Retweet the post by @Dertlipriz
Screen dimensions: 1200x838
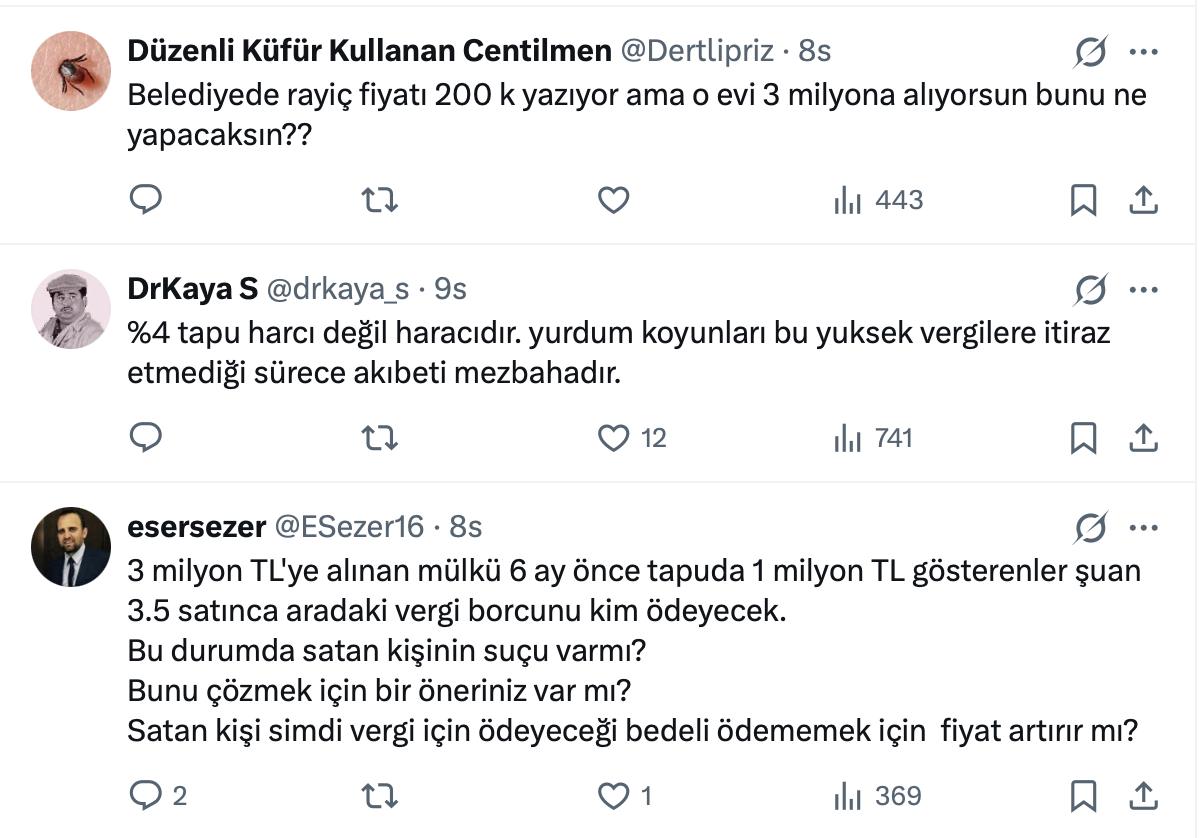379,200
